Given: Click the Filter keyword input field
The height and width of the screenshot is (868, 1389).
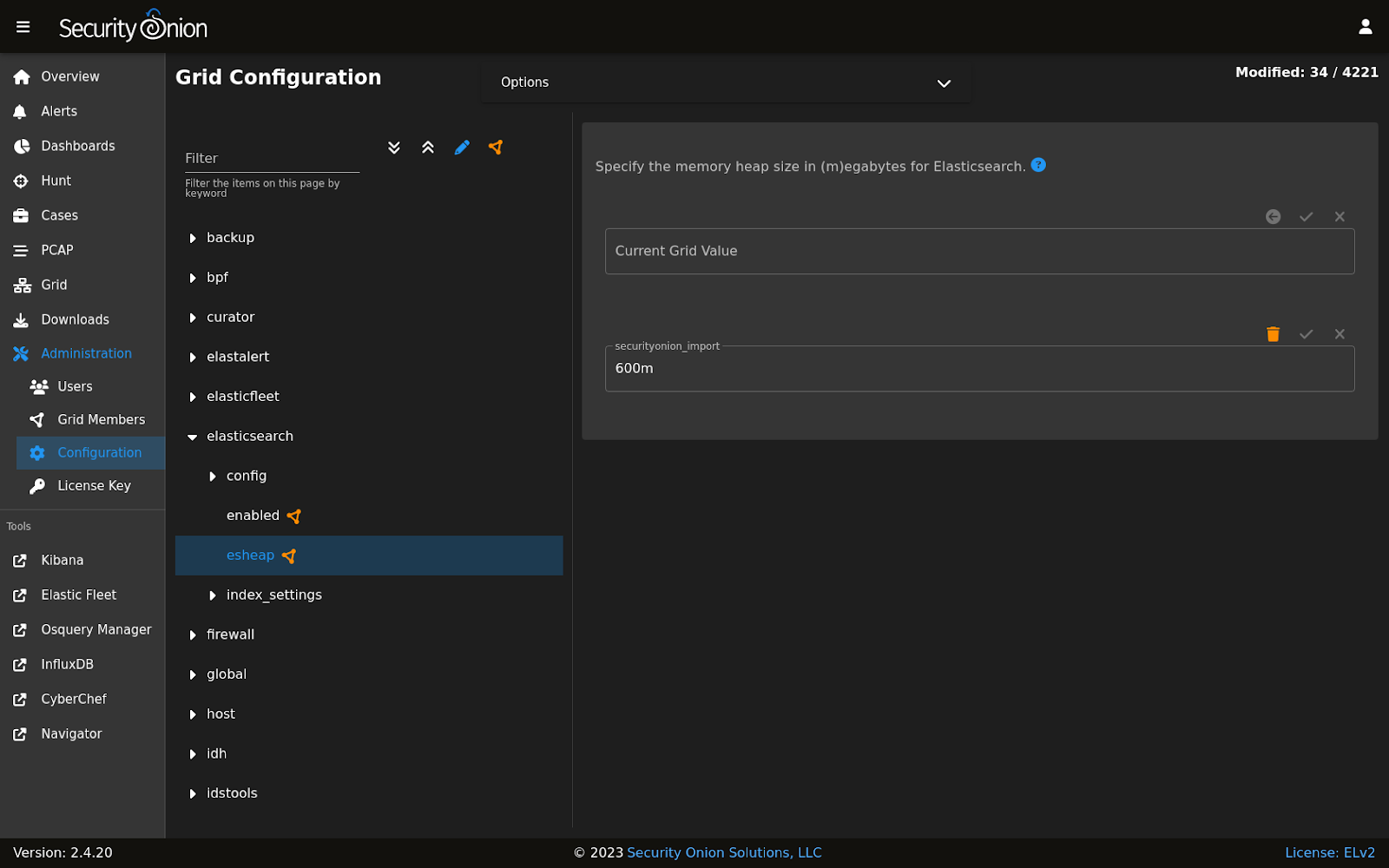Looking at the screenshot, I should click(272, 158).
